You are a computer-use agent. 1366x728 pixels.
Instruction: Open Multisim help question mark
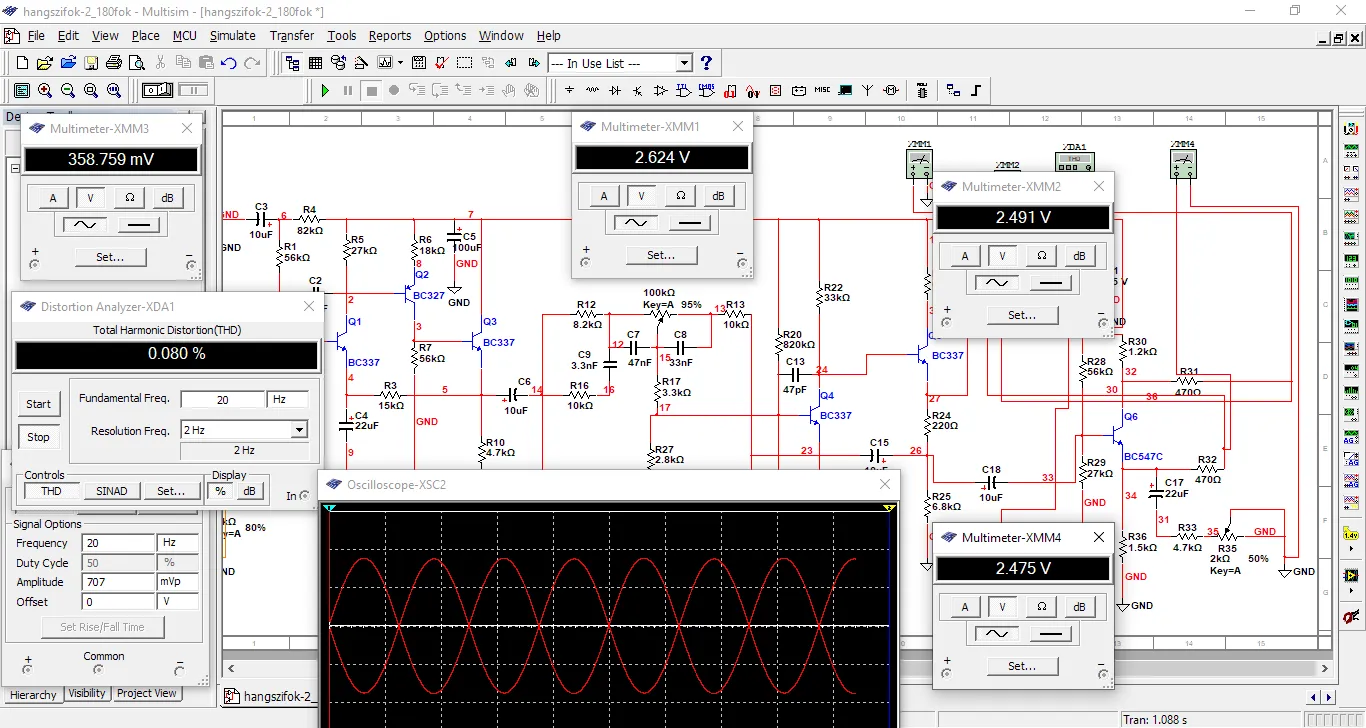706,63
